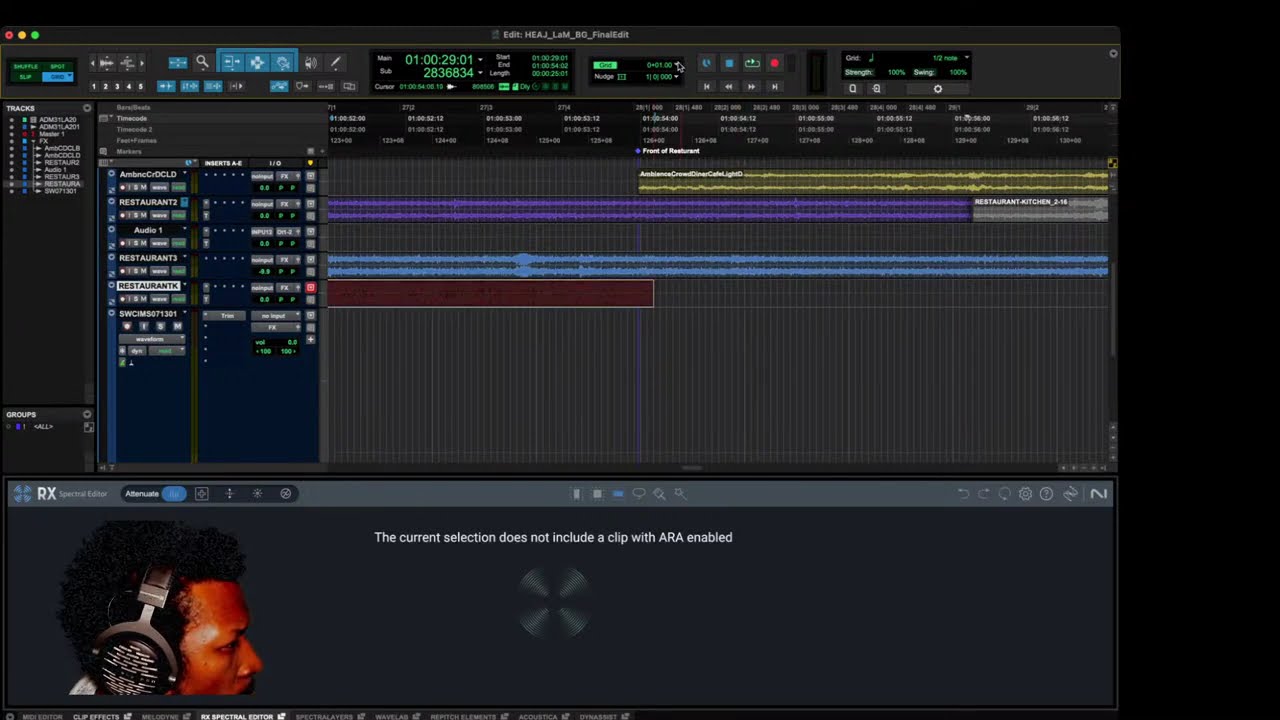Enable Spot edit mode
The image size is (1280, 720).
pos(58,66)
